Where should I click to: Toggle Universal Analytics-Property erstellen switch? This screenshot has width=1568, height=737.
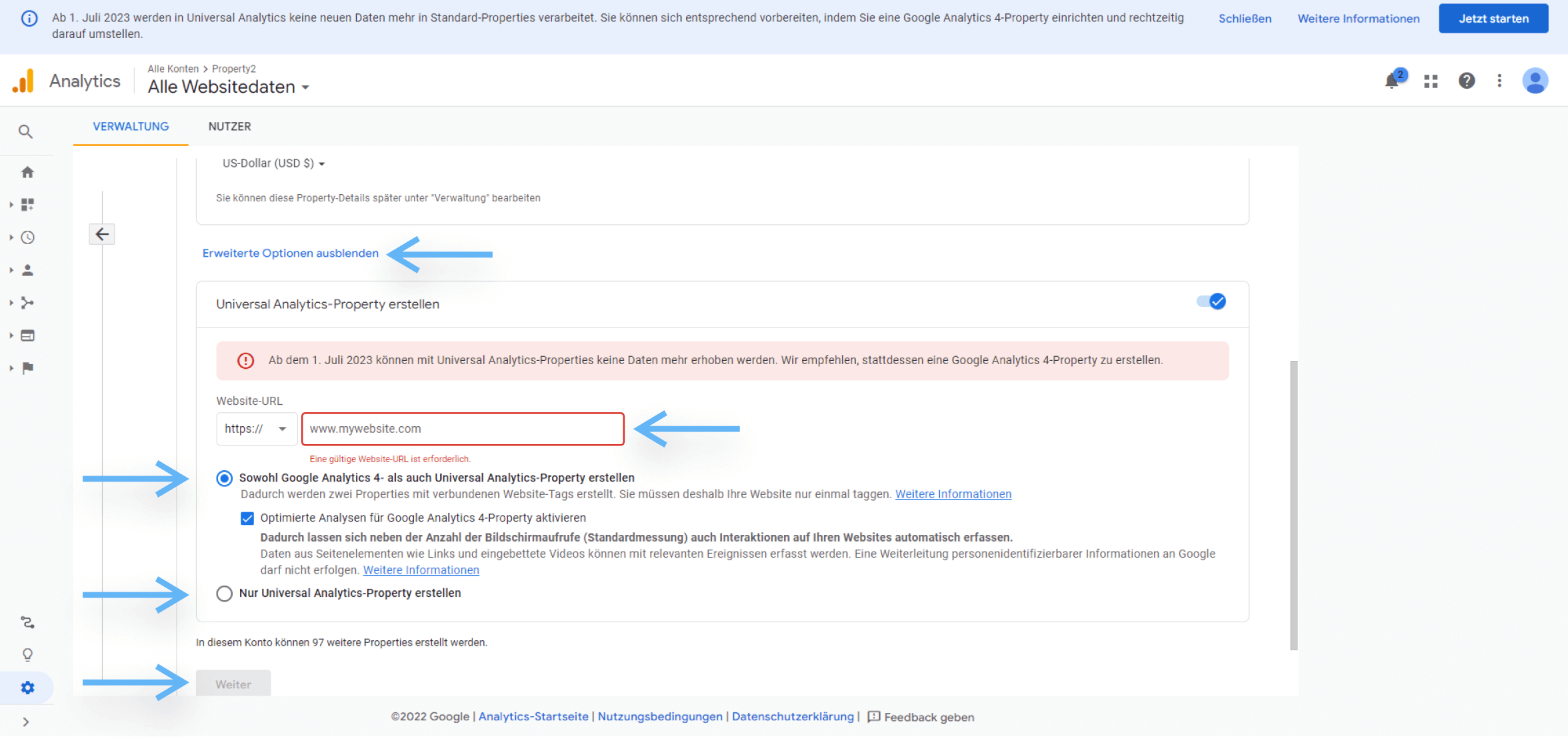1211,301
